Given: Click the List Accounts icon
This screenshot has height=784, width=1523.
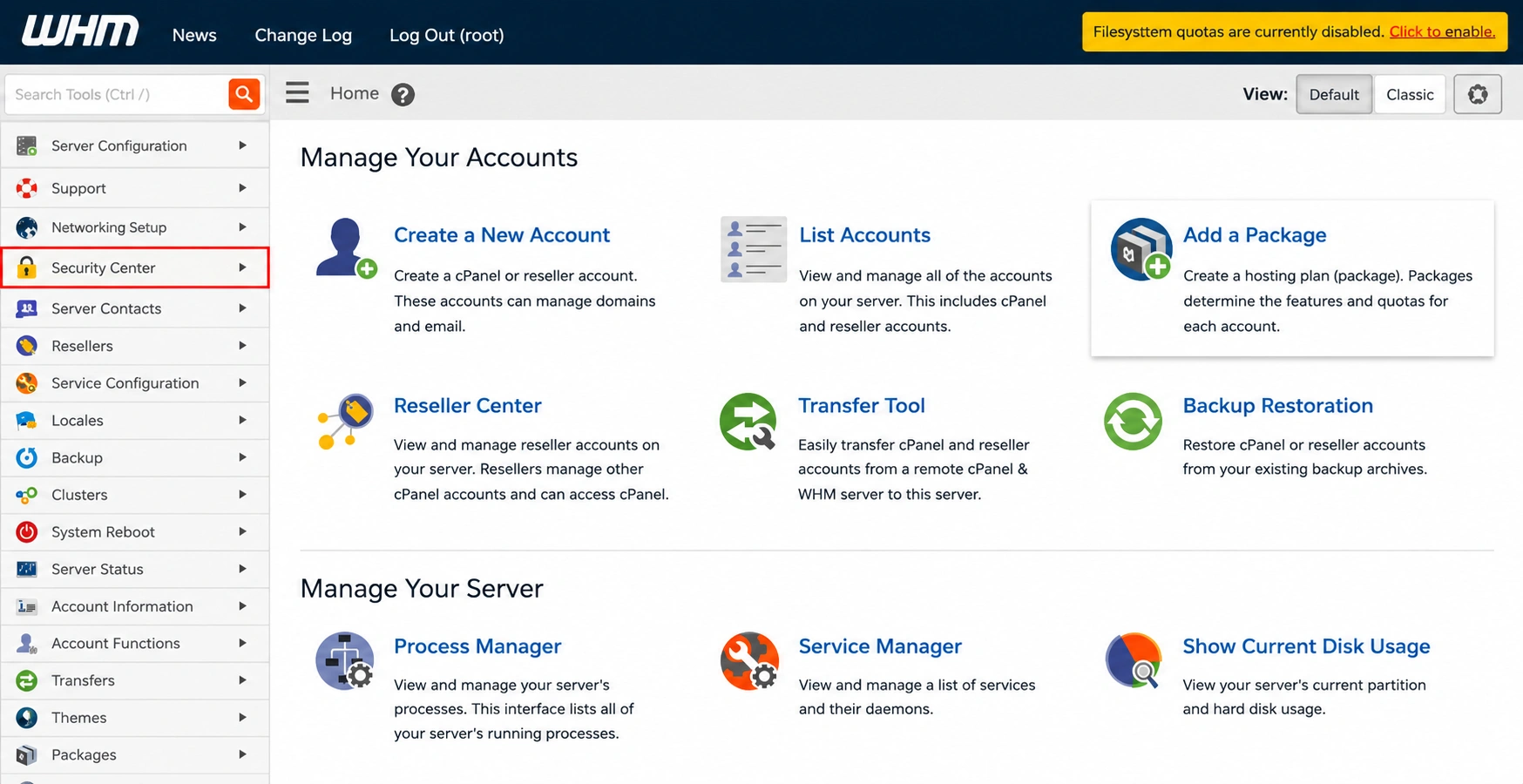Looking at the screenshot, I should click(x=754, y=249).
